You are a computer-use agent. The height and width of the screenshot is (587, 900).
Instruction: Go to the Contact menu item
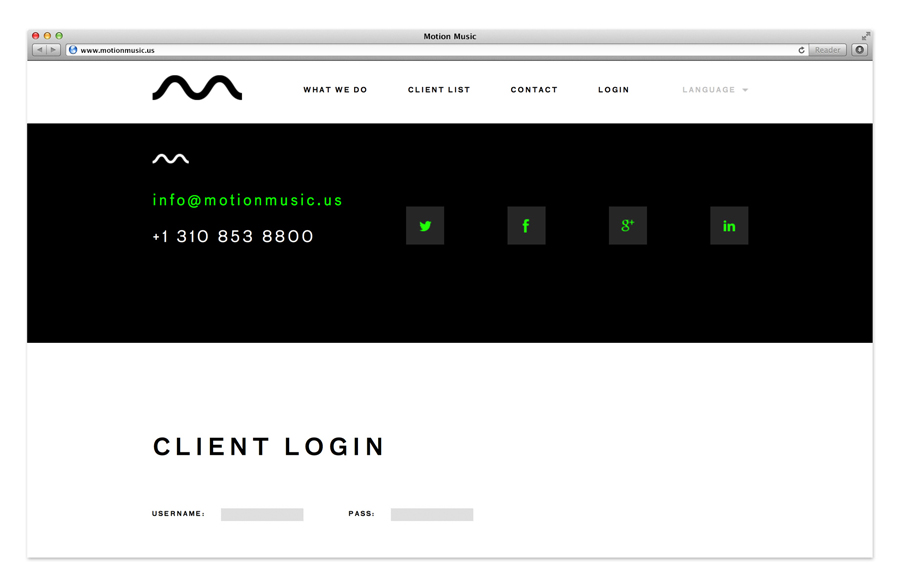coord(534,90)
